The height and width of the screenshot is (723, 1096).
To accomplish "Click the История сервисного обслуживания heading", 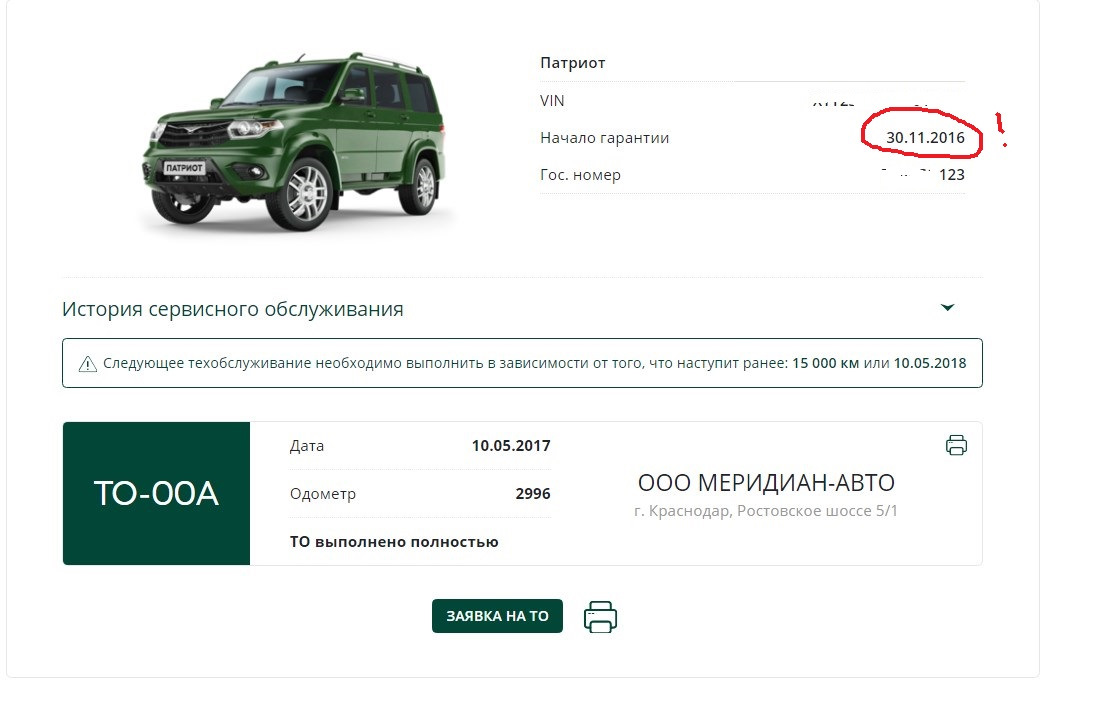I will pos(233,309).
